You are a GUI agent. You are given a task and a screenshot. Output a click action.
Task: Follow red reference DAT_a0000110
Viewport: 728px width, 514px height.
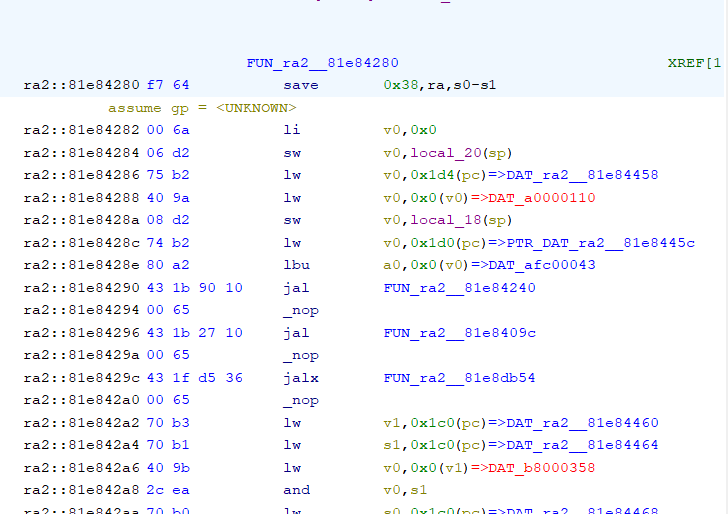[542, 198]
